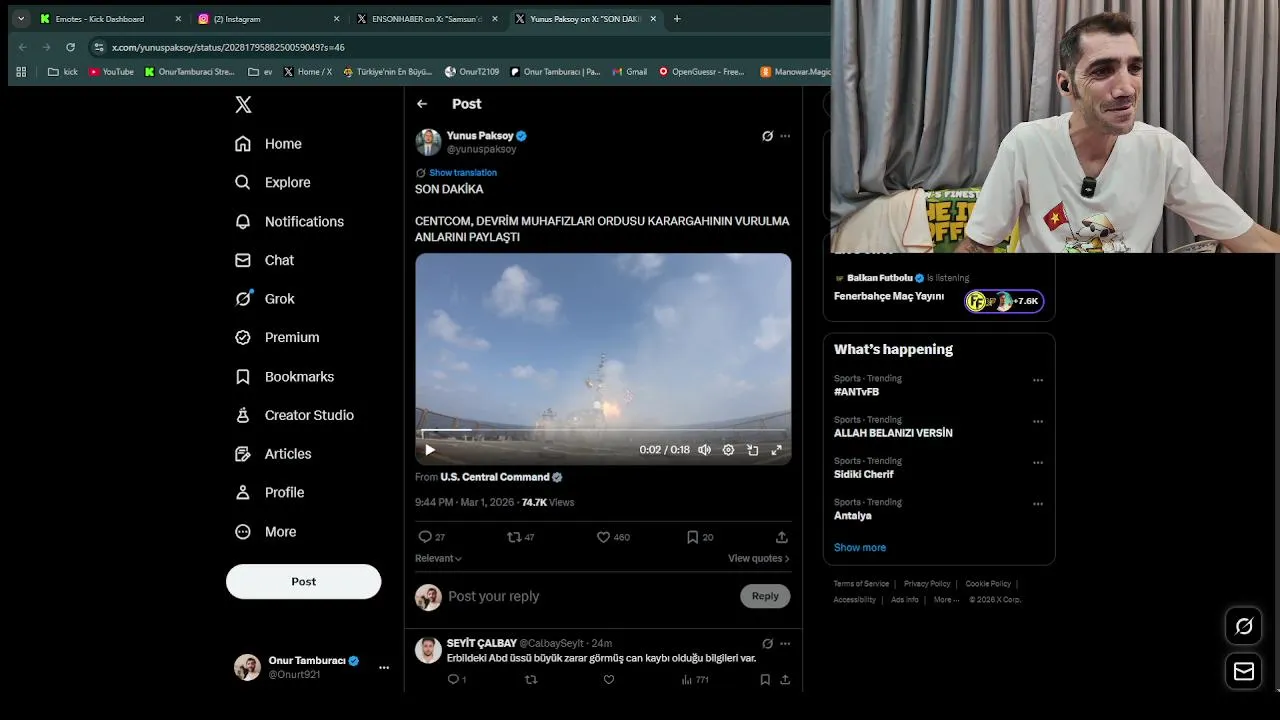1280x720 pixels.
Task: Open U.S. Central Command profile link
Action: pos(501,477)
